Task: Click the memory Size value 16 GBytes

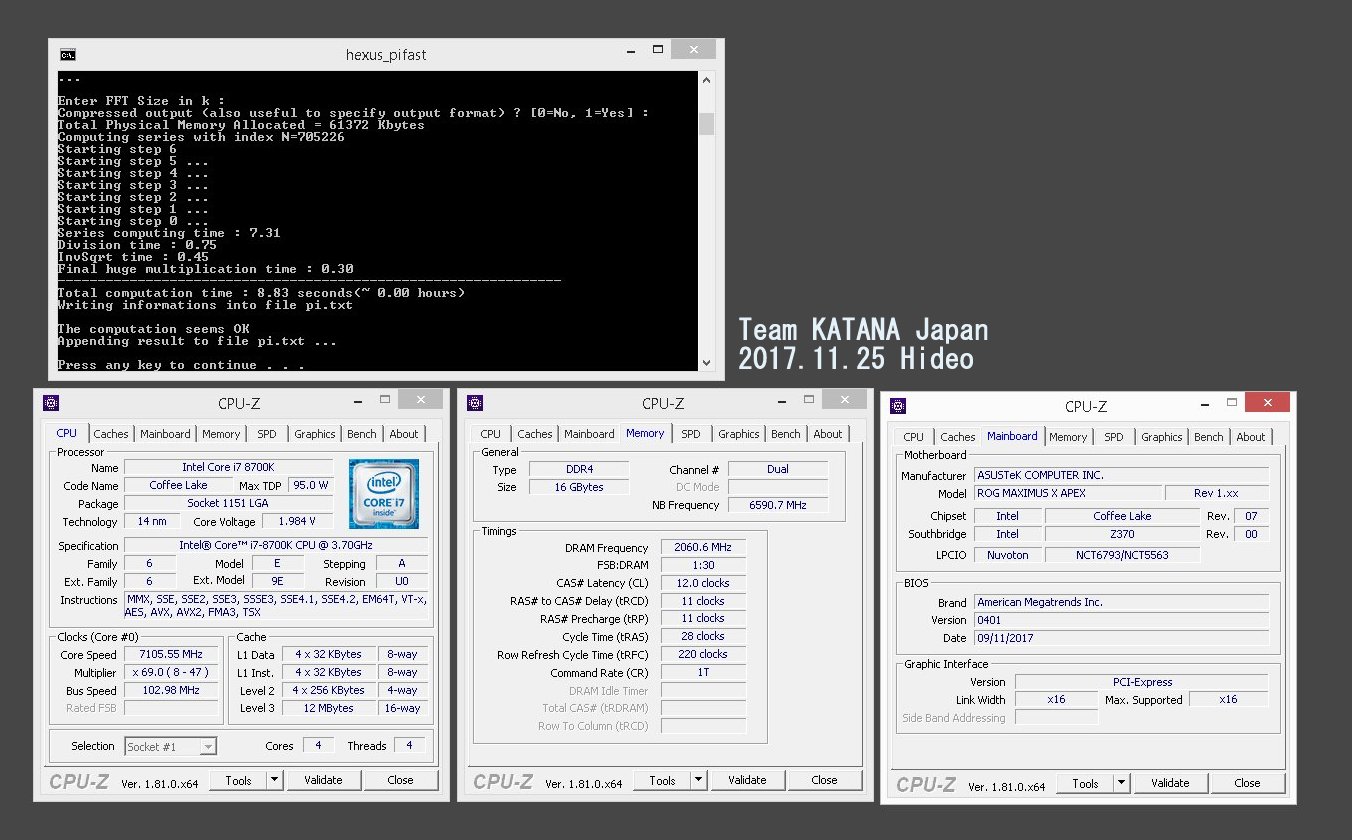Action: (x=579, y=487)
